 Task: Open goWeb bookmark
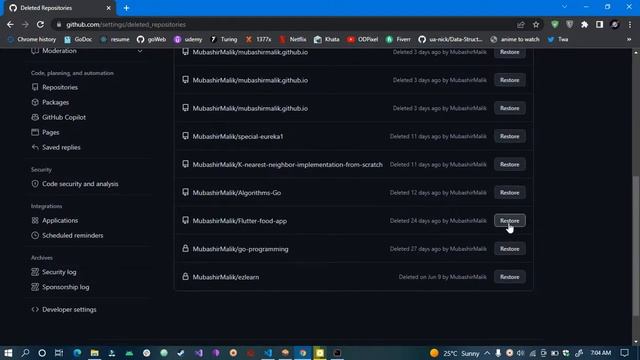coord(151,40)
